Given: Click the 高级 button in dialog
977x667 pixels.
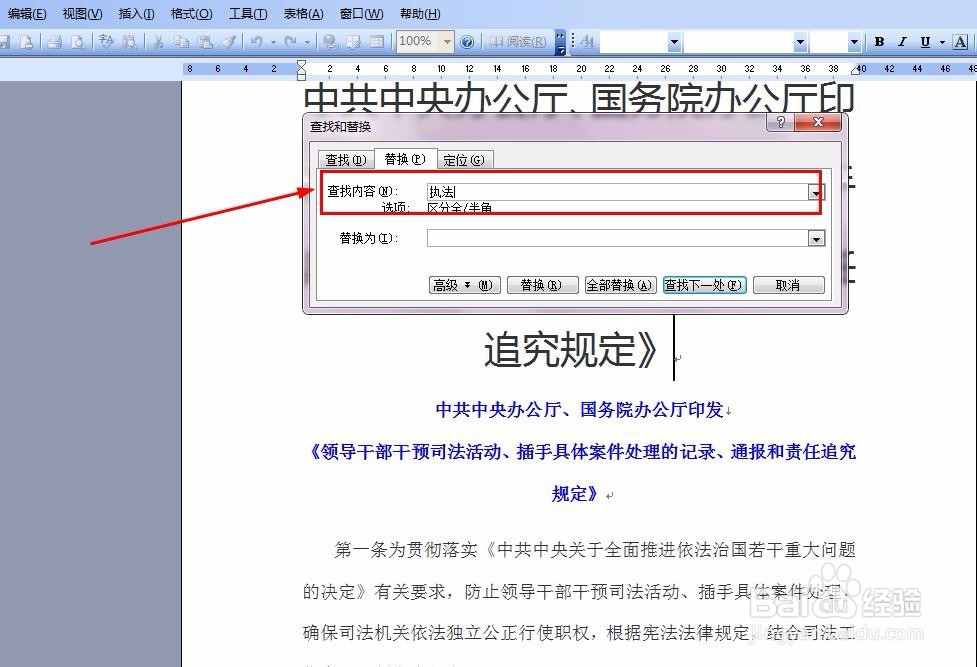Looking at the screenshot, I should coord(463,284).
